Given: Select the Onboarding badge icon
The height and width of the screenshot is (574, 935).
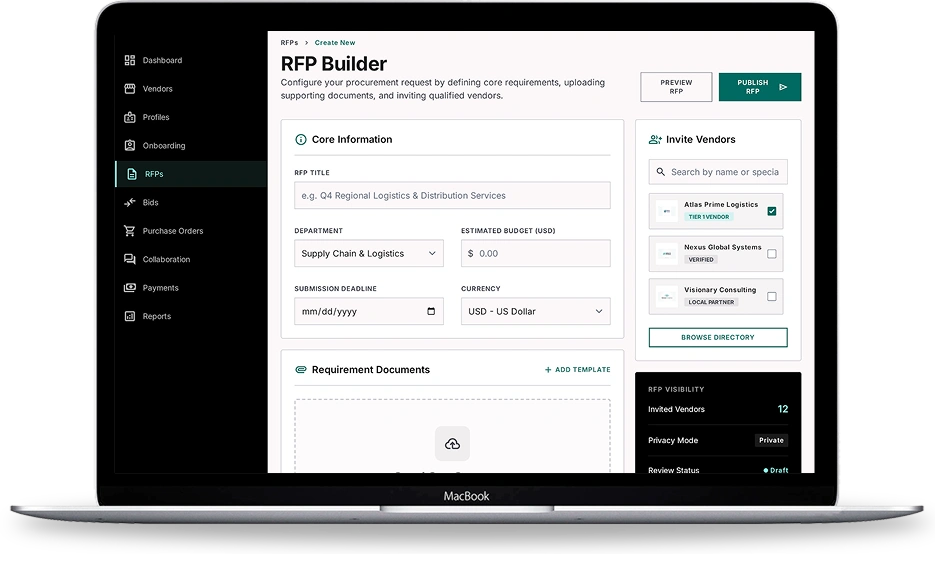Looking at the screenshot, I should tap(129, 145).
